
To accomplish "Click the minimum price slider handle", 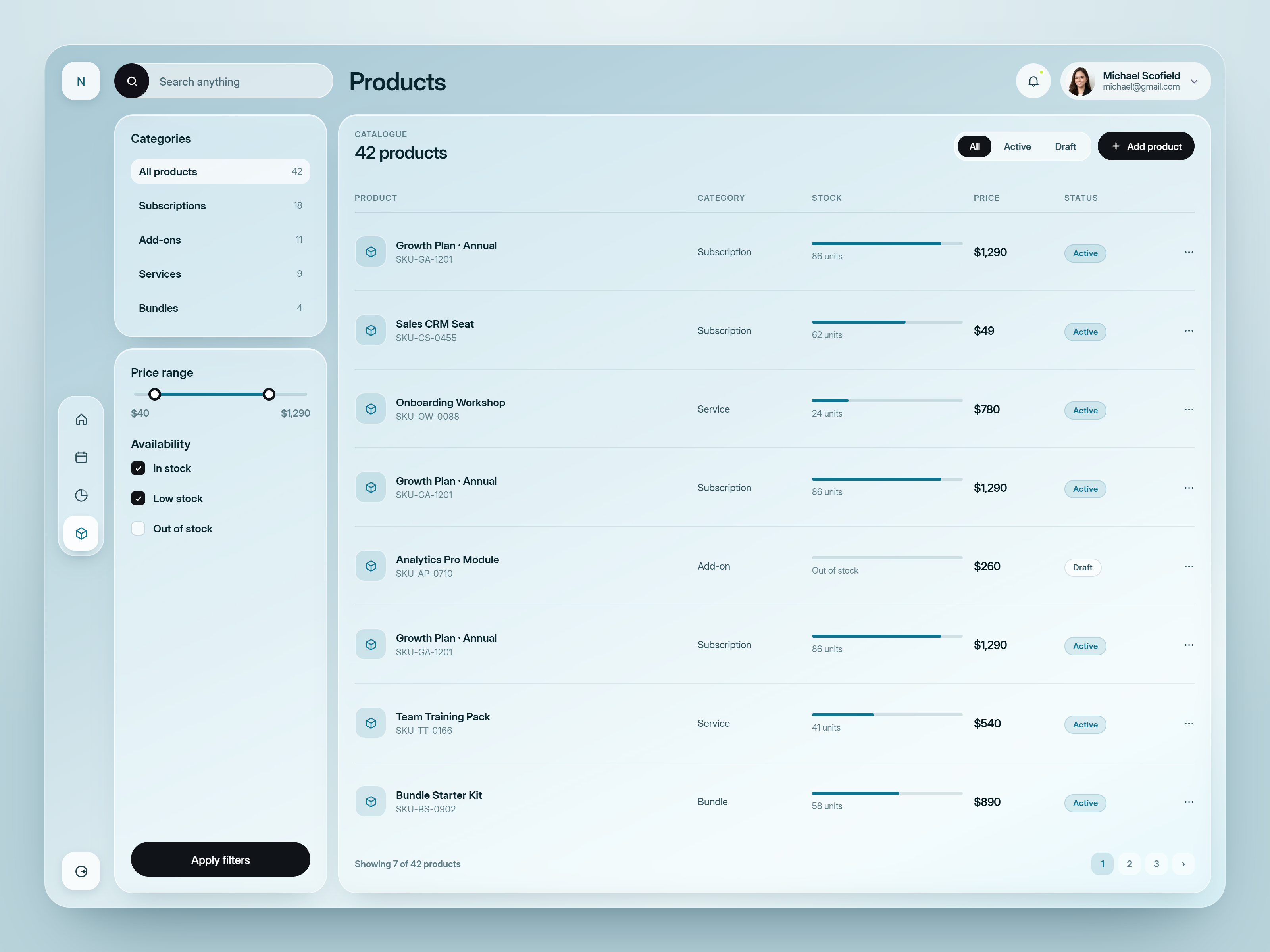I will click(154, 394).
